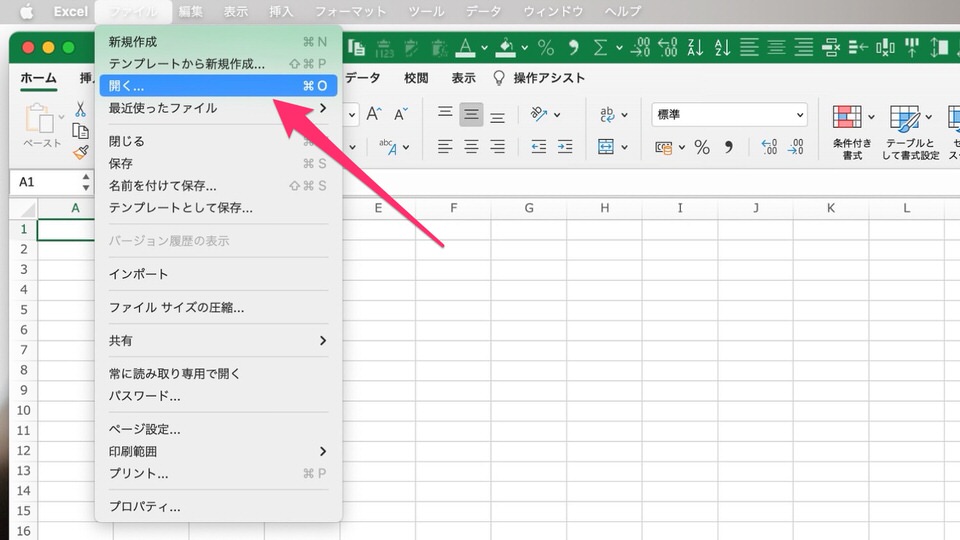Apply percent style from ribbon number group
The image size is (960, 540).
click(702, 147)
